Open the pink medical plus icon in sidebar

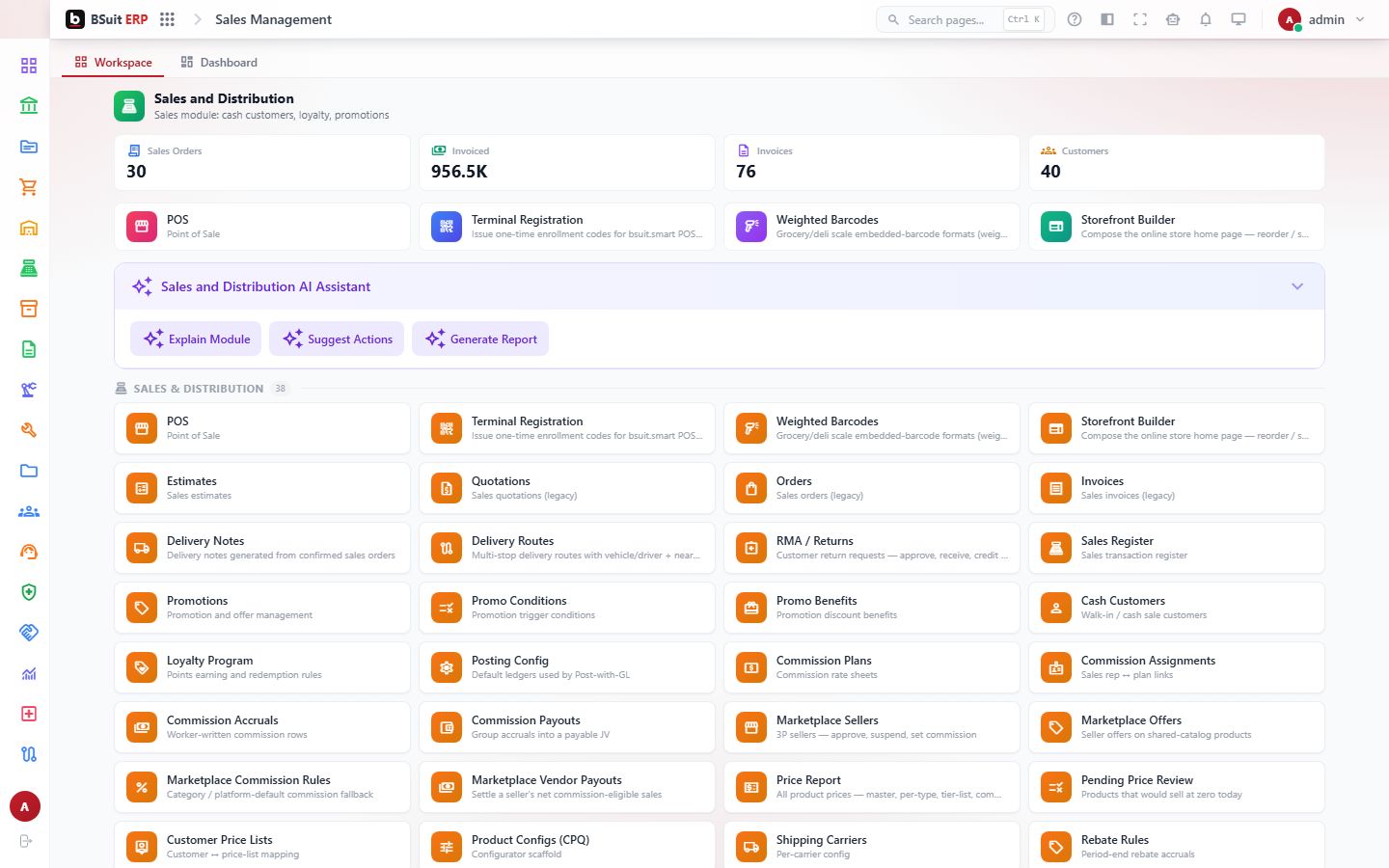(x=29, y=714)
